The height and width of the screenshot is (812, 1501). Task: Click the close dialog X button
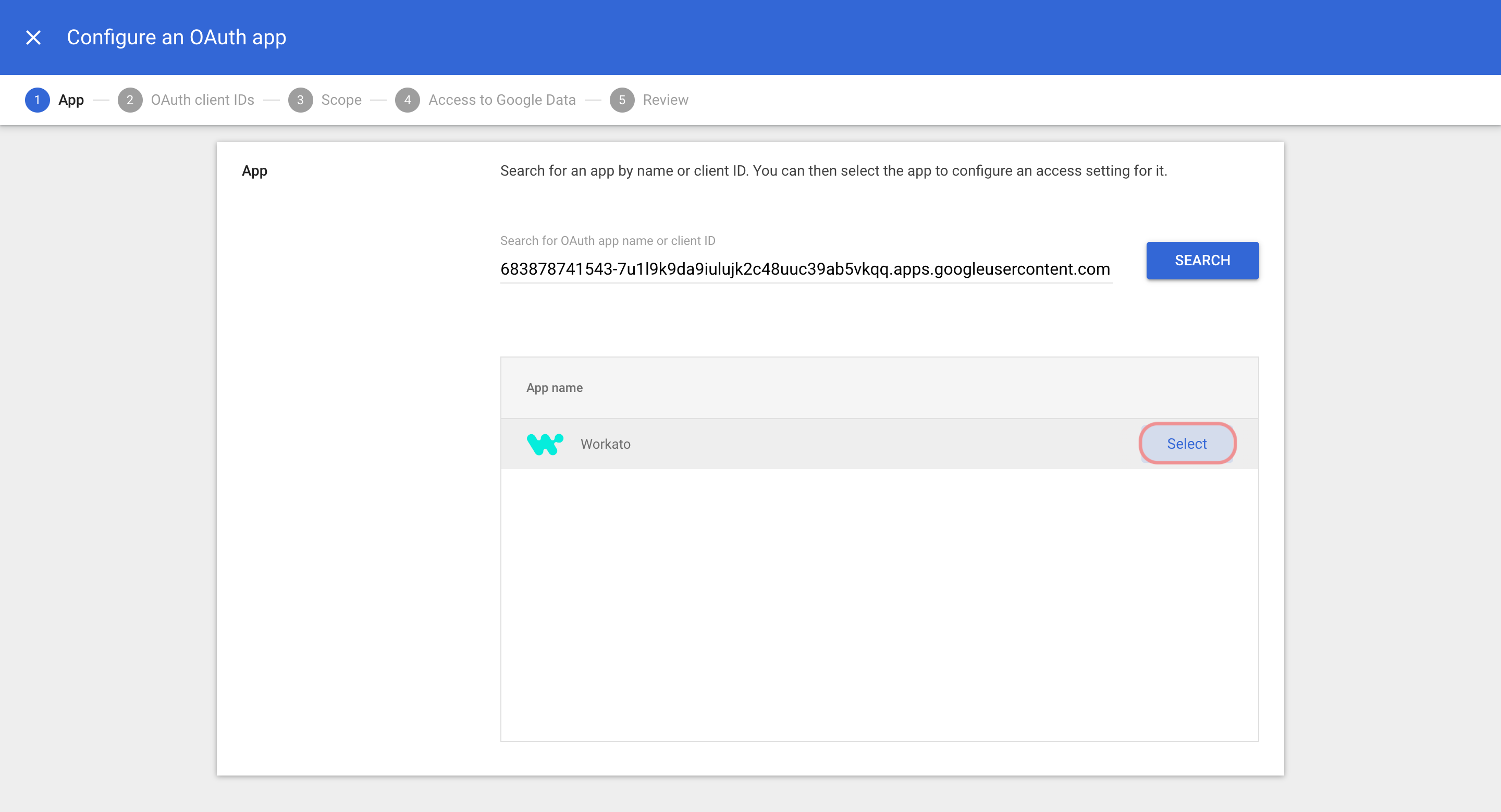[x=33, y=37]
